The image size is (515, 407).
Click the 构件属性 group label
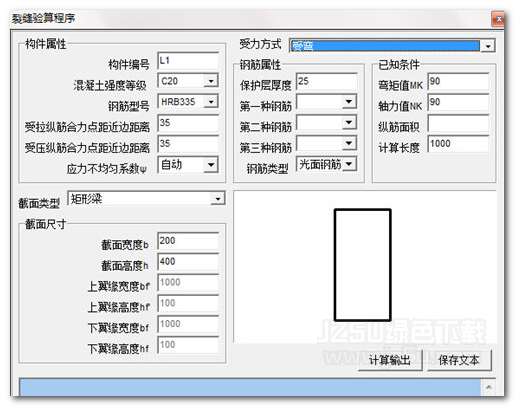tap(46, 44)
